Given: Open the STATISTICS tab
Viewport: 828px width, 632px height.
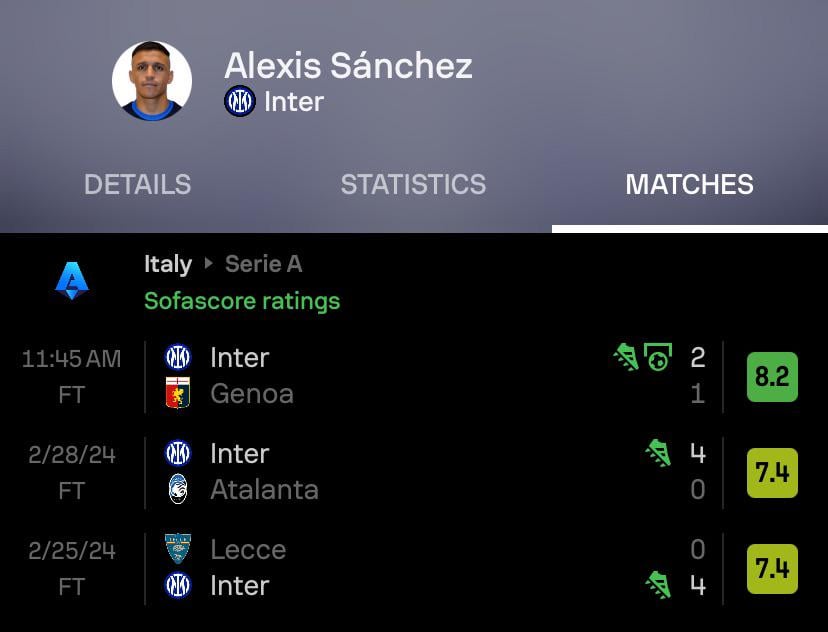Looking at the screenshot, I should 413,185.
